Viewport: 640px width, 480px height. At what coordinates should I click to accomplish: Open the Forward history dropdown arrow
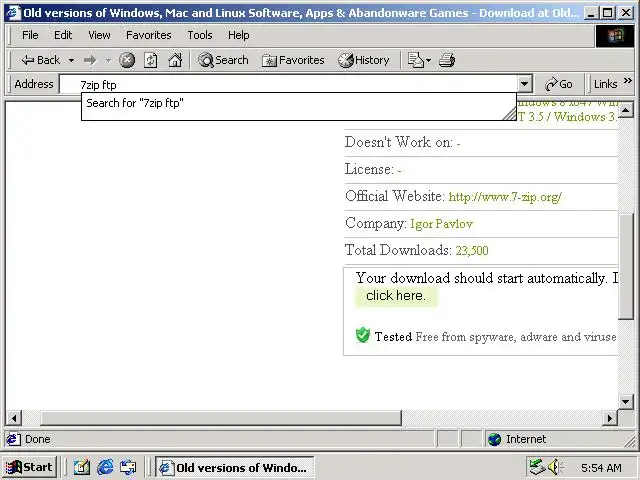point(108,60)
